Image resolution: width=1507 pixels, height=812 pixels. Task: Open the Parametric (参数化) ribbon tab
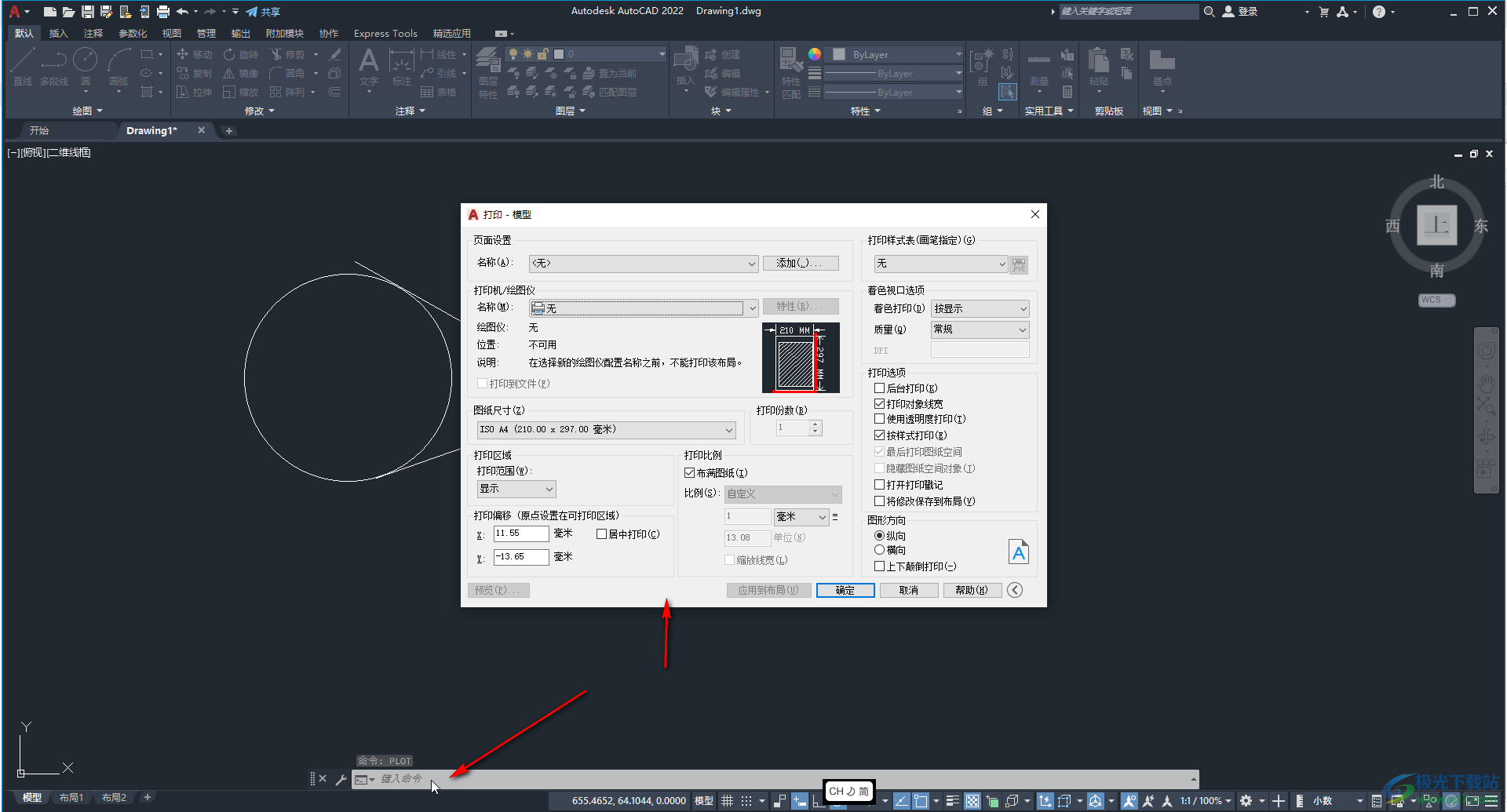point(133,34)
